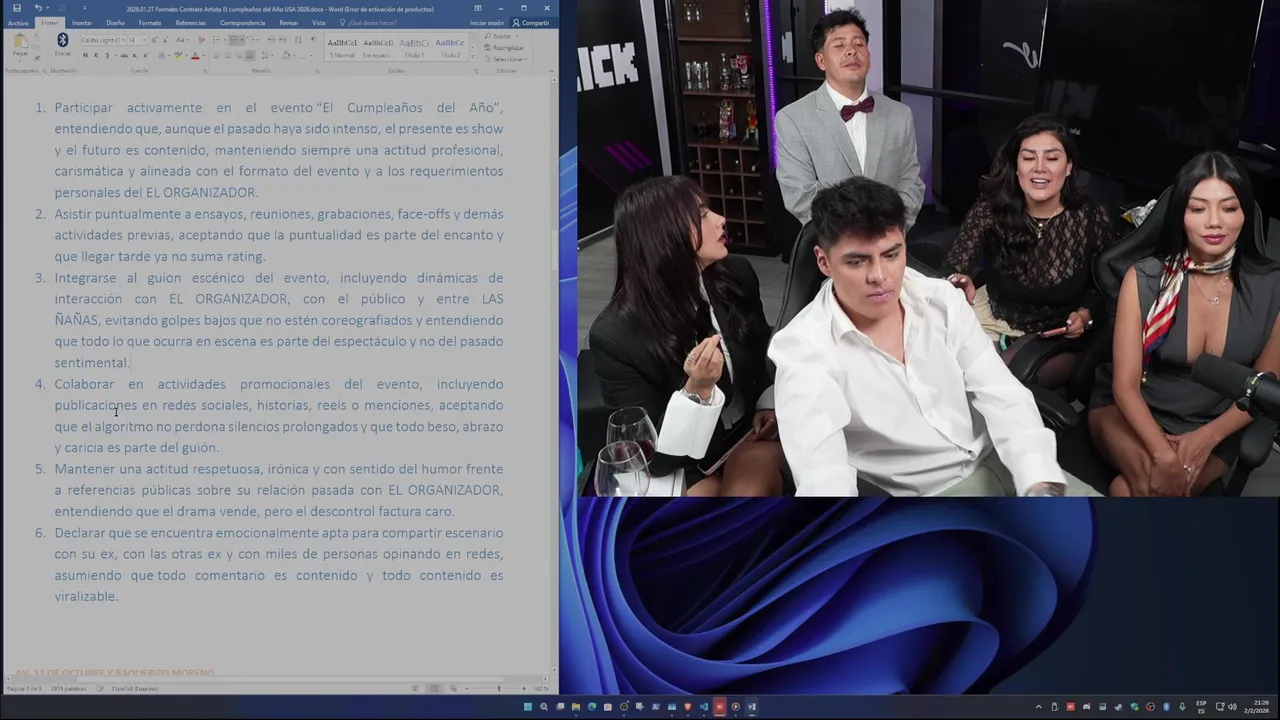The image size is (1280, 720).
Task: Justify the paragraph text
Action: click(250, 55)
